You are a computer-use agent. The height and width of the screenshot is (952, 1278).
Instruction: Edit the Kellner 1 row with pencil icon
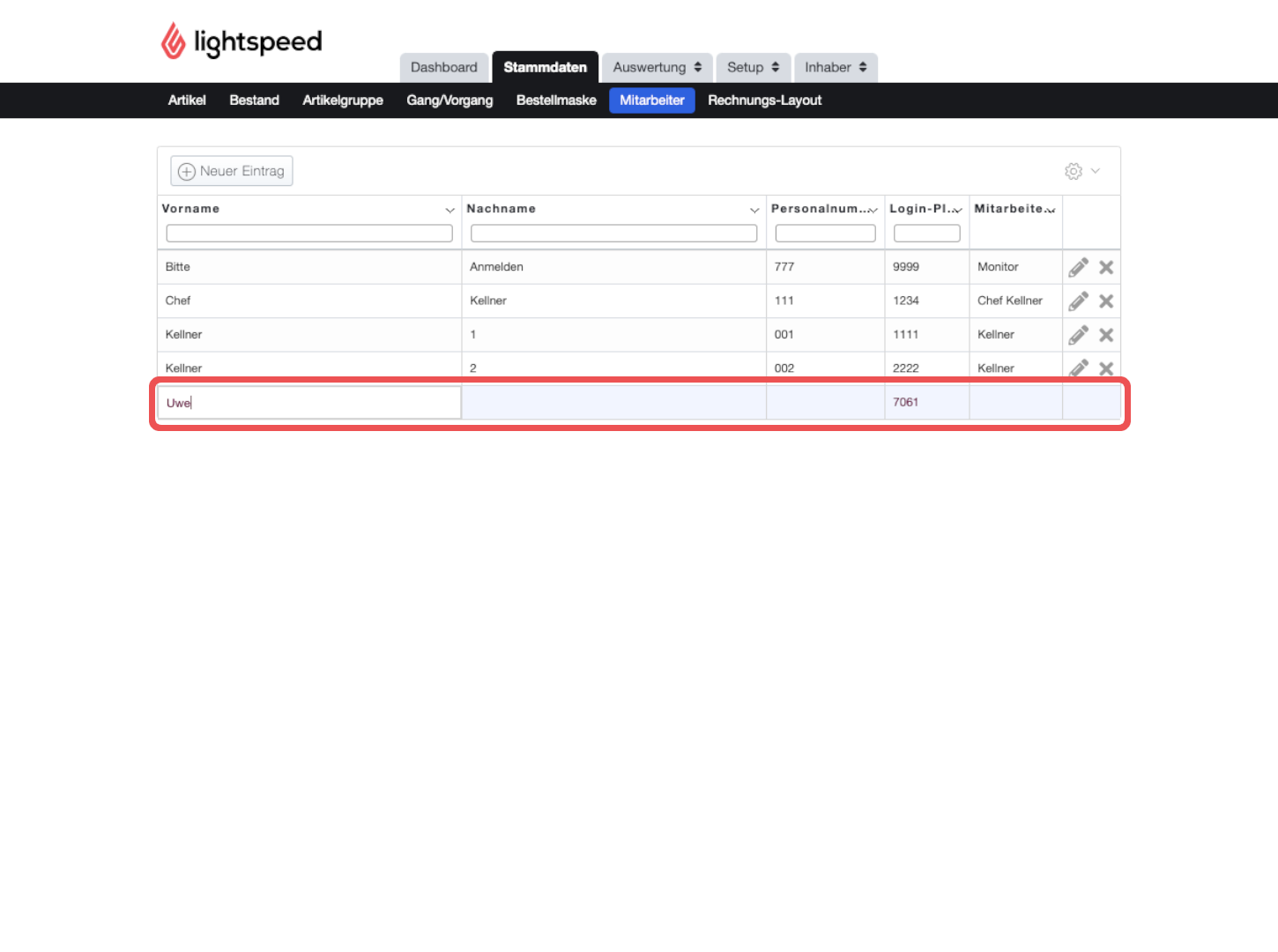click(1078, 335)
